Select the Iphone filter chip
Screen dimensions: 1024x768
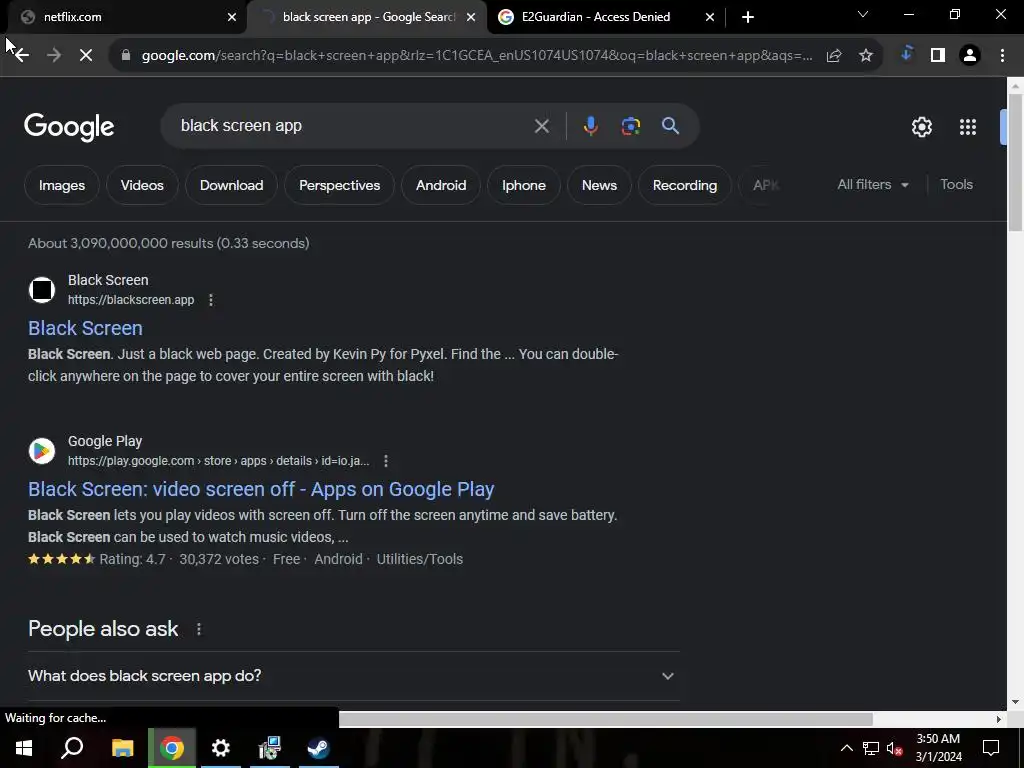(524, 185)
